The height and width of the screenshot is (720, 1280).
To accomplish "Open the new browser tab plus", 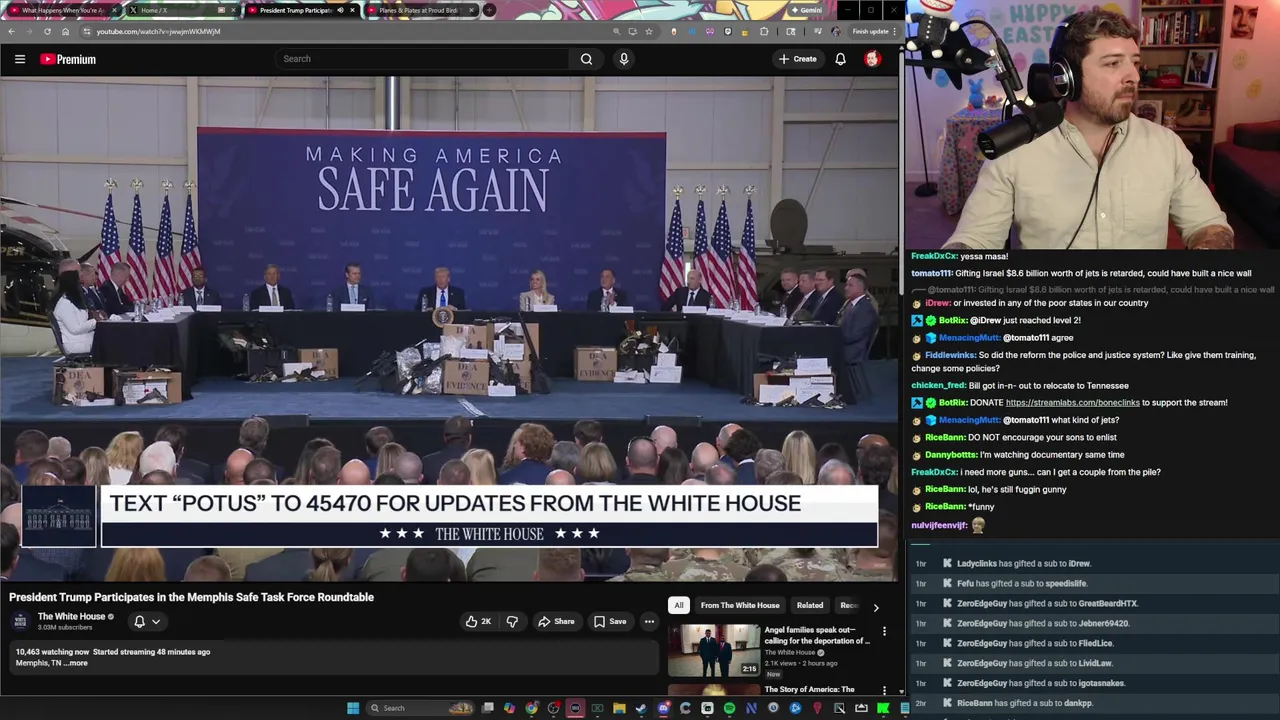I will (x=489, y=10).
